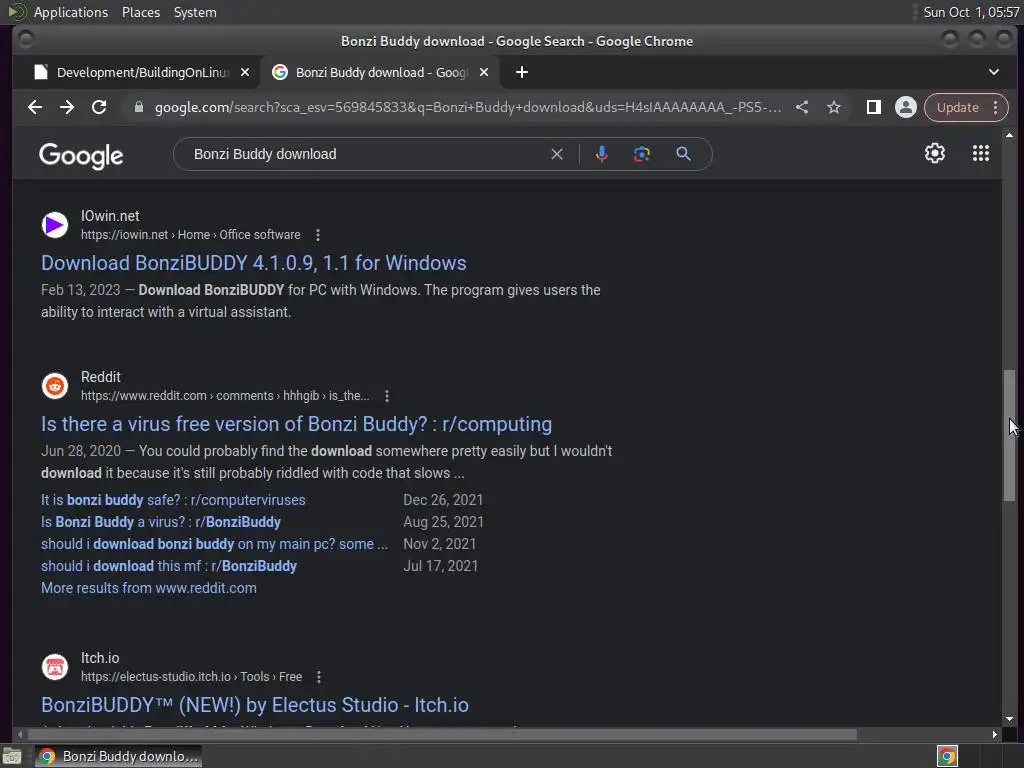Click the clock showing Sun Oct 1

point(971,12)
